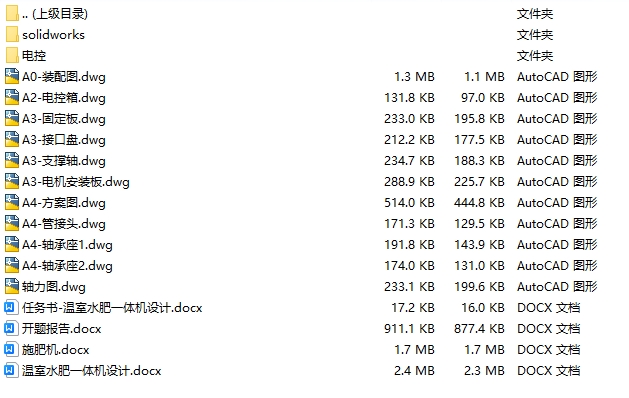The width and height of the screenshot is (629, 398).
Task: Select the A2-电控箱.dwg file icon
Action: coord(12,97)
